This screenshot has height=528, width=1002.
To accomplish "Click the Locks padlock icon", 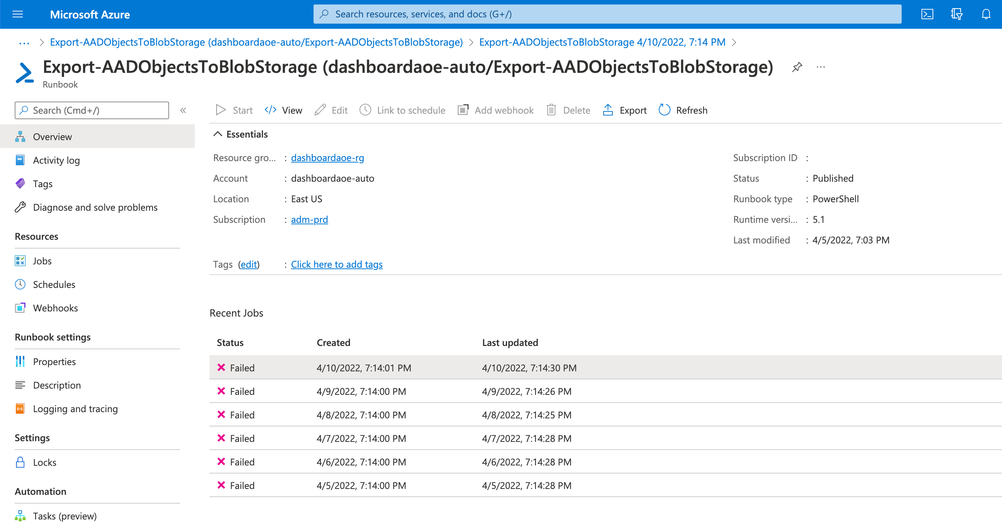I will coord(20,463).
